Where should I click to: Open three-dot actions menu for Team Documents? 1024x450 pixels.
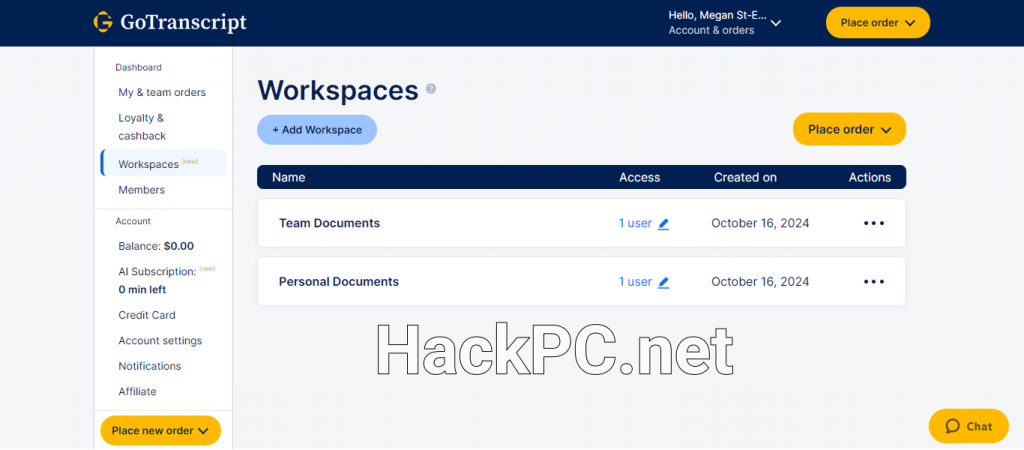coord(874,223)
